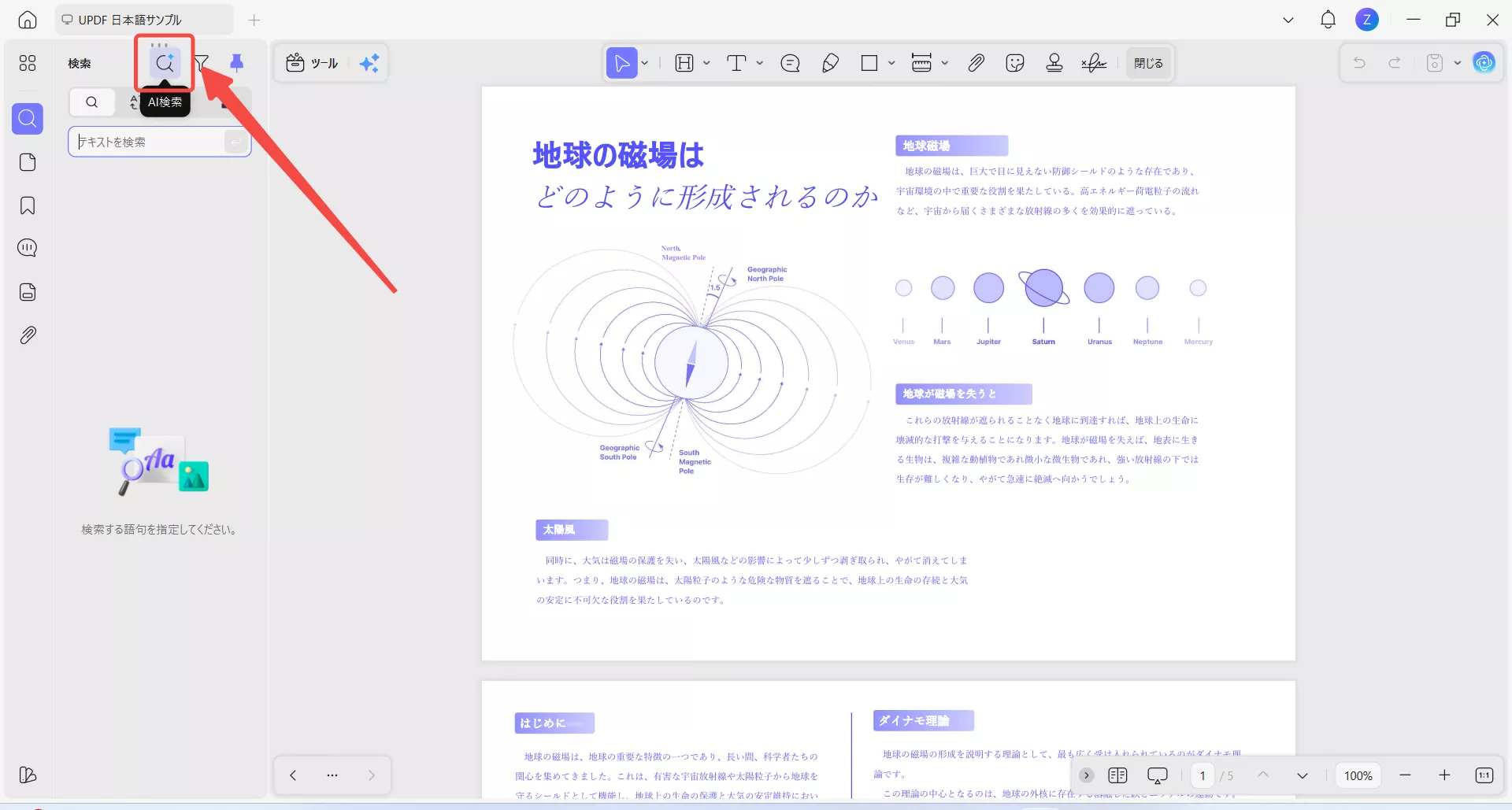This screenshot has width=1512, height=810.
Task: Open the AI assistant sparkle feature
Action: [370, 63]
